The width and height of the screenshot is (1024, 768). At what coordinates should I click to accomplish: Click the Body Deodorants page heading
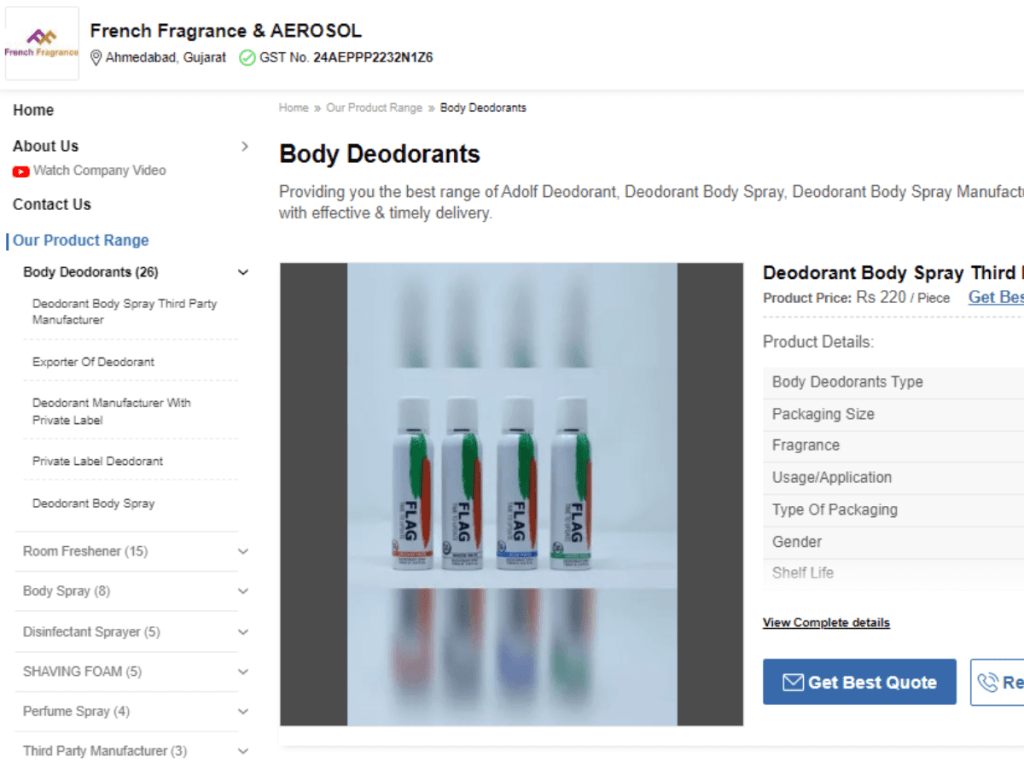pos(379,155)
